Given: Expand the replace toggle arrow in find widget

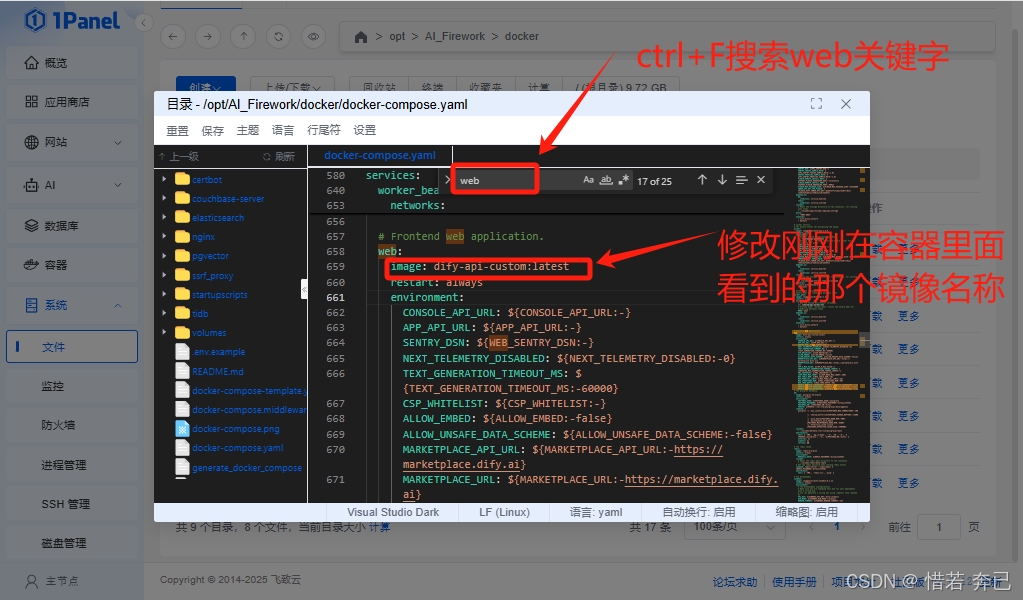Looking at the screenshot, I should 448,180.
